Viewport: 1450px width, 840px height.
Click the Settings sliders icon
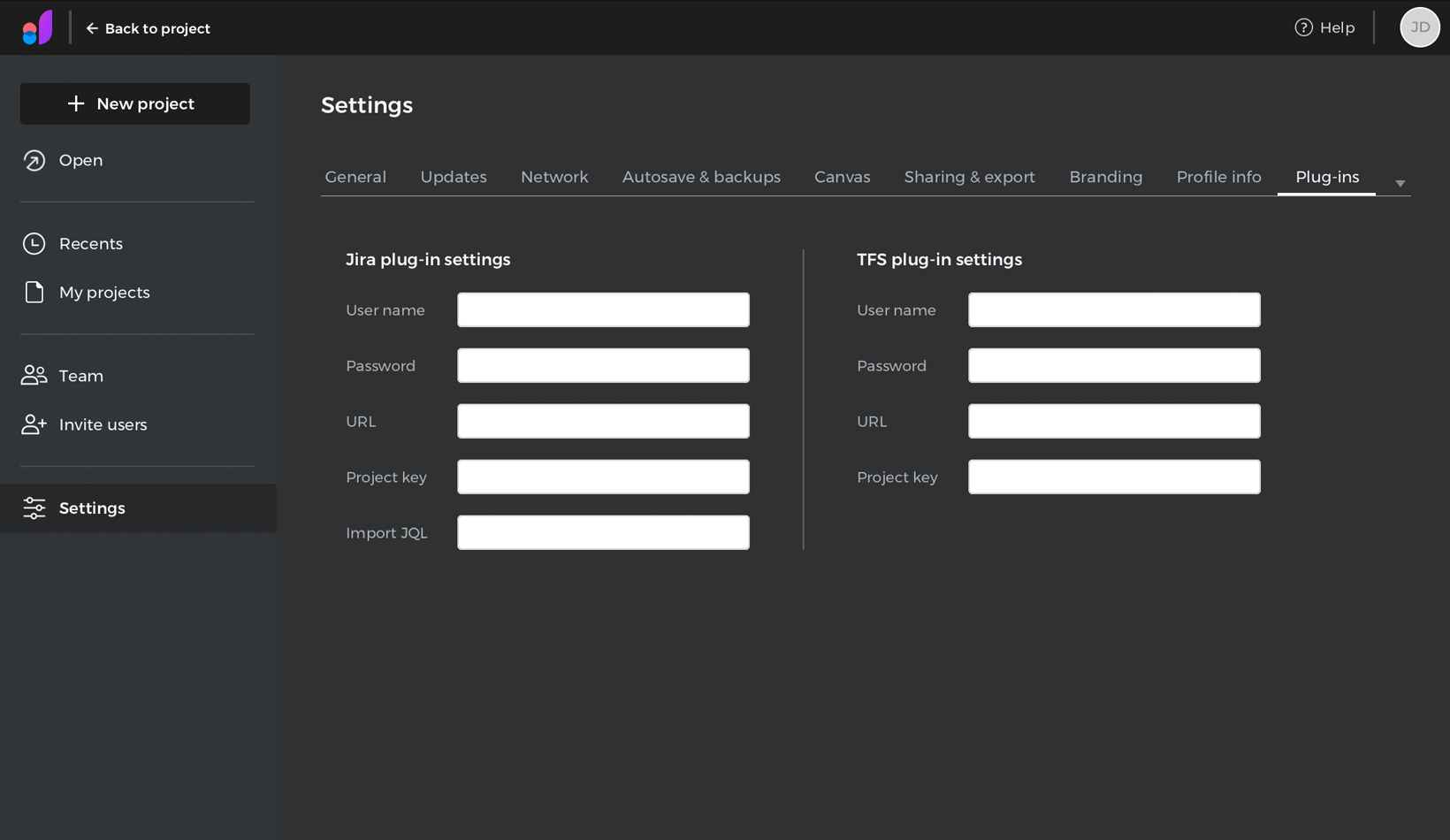[x=34, y=508]
